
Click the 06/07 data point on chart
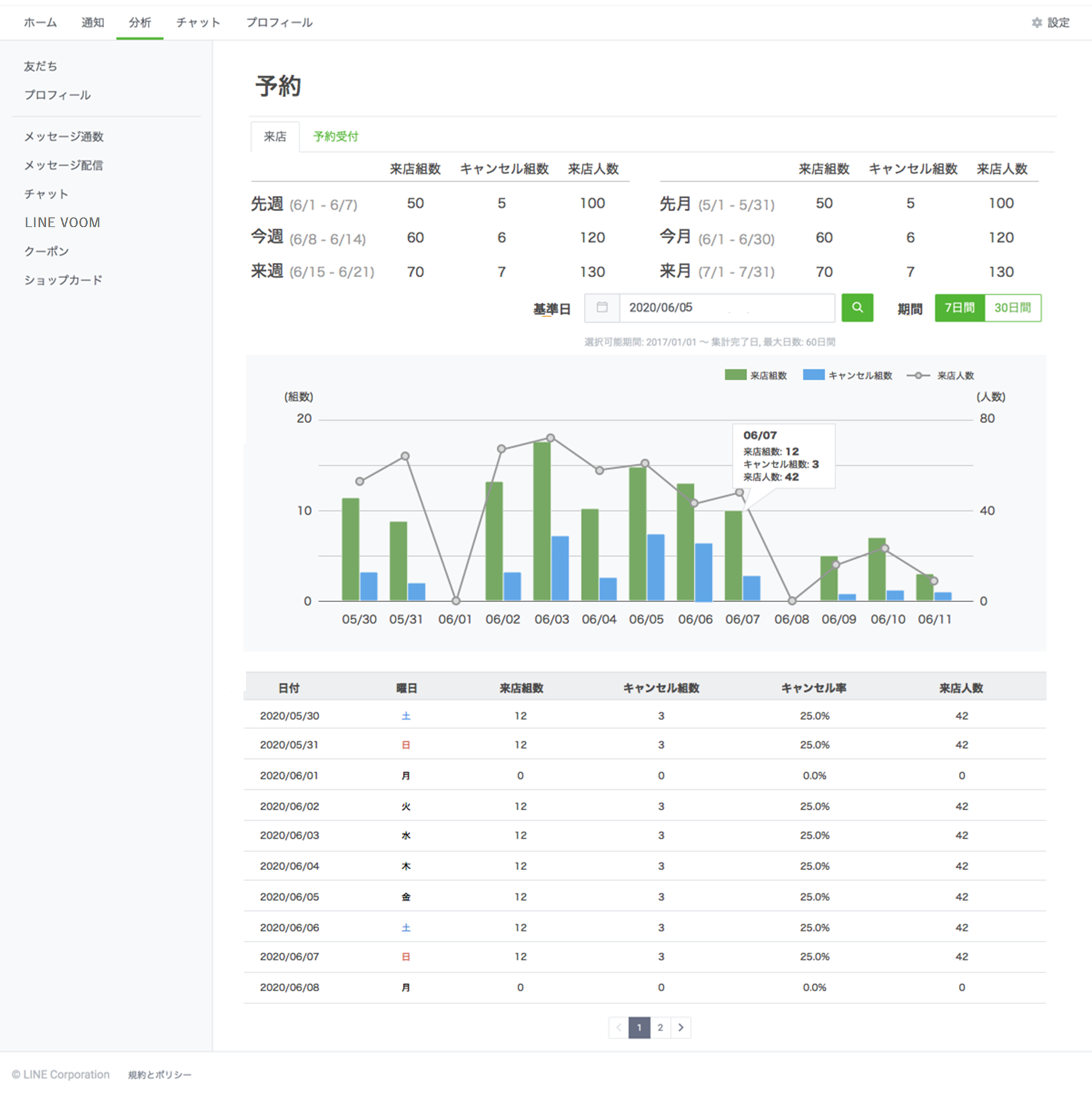point(739,492)
